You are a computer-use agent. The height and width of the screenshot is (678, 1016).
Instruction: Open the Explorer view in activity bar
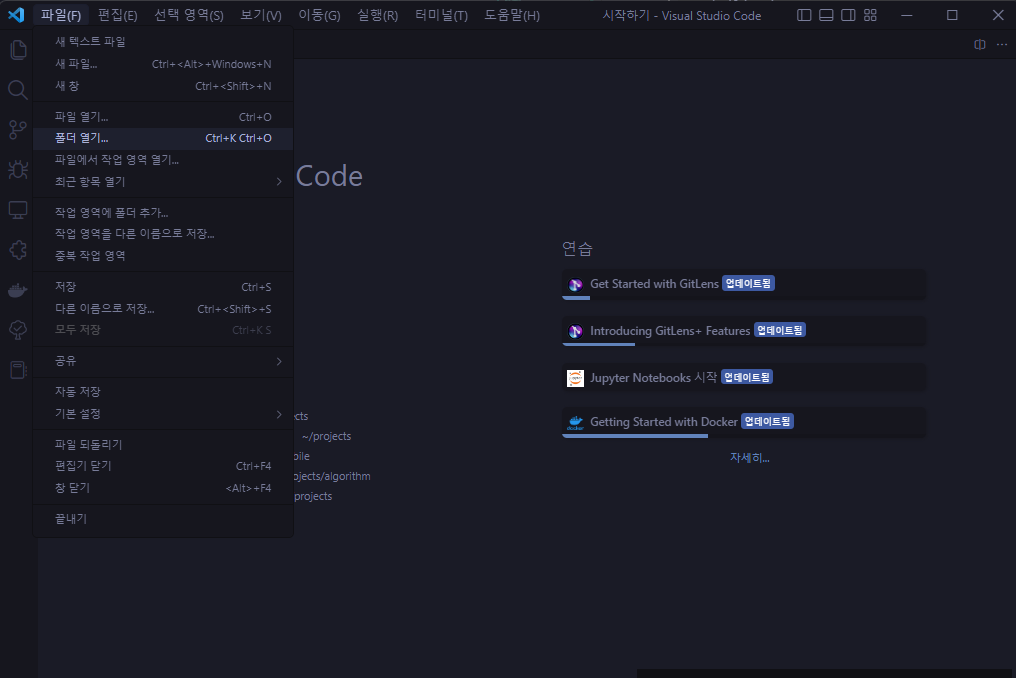point(18,50)
